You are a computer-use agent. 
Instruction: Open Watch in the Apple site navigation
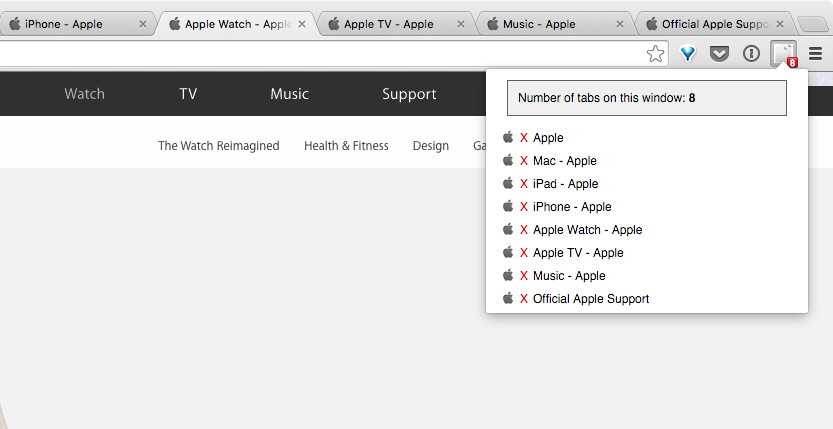pos(84,94)
